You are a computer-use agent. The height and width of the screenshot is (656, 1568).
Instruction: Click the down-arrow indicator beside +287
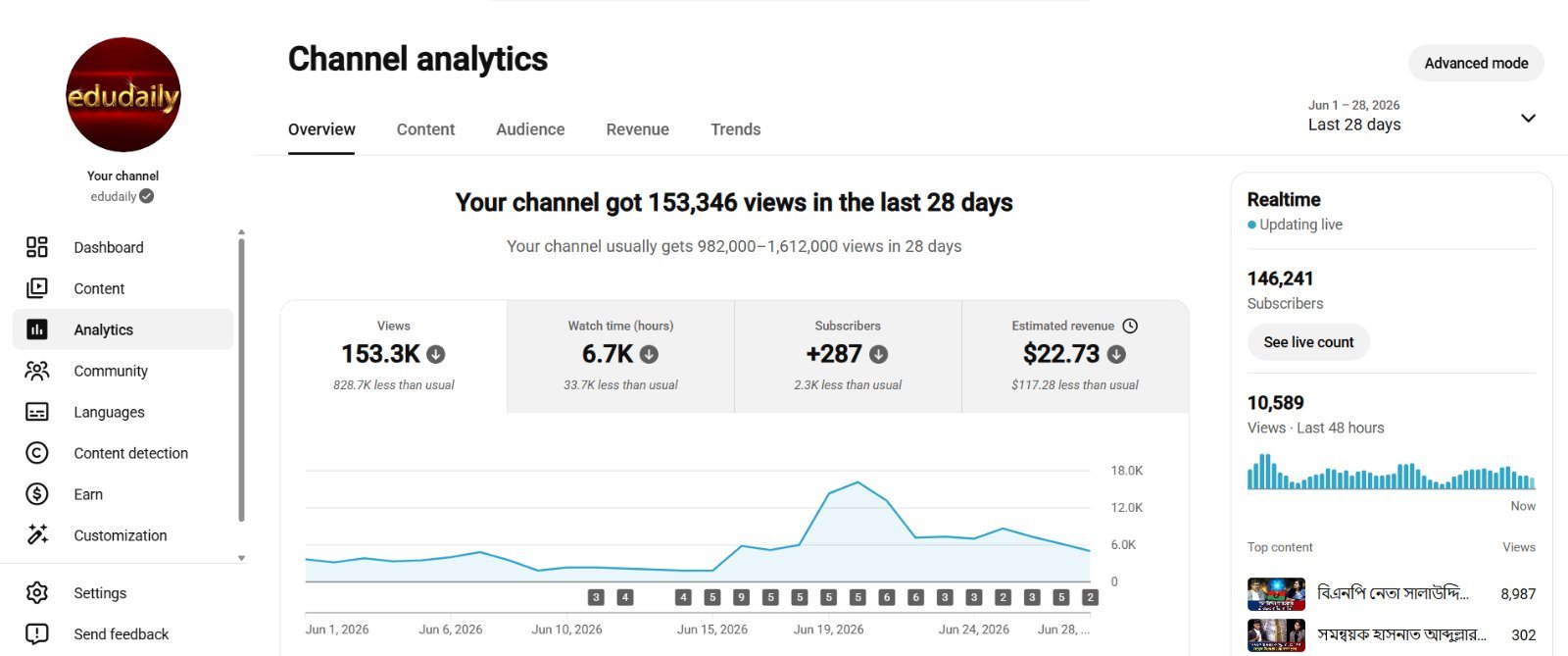tap(879, 354)
